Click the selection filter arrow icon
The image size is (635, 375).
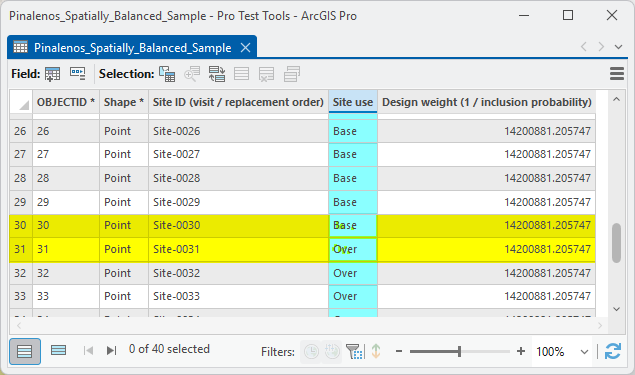(x=376, y=352)
